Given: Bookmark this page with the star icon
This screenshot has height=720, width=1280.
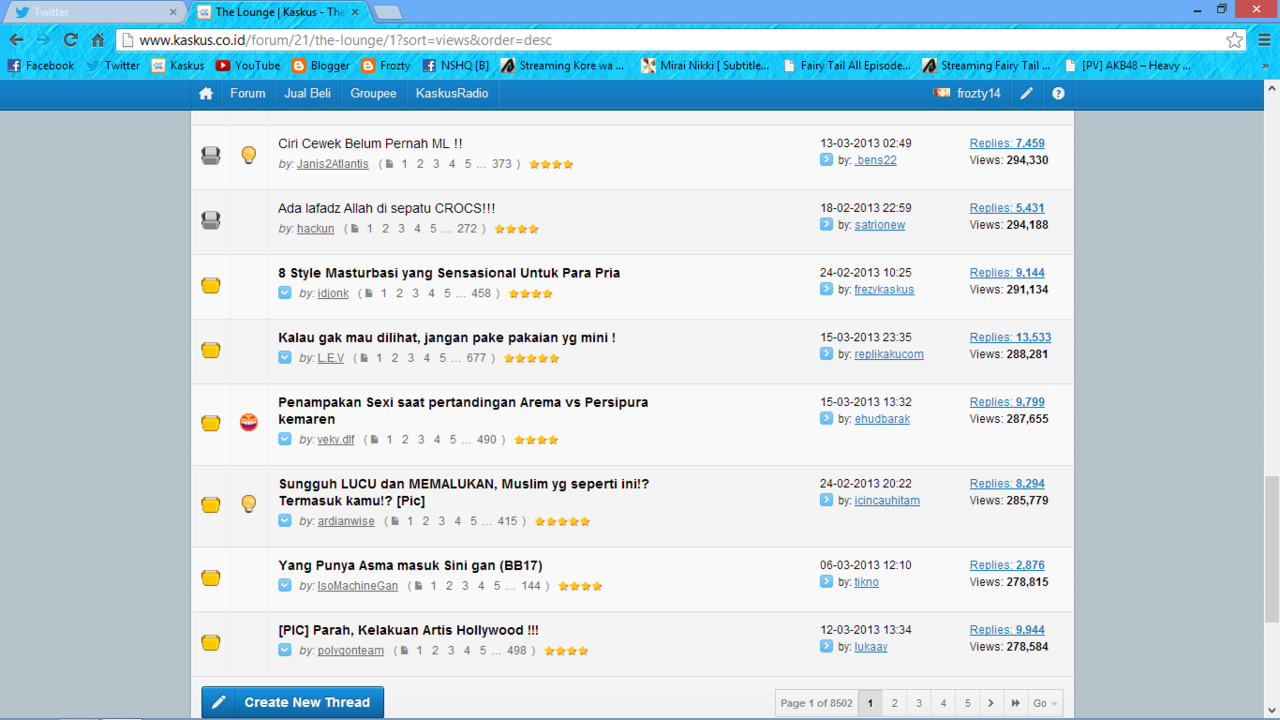Looking at the screenshot, I should [1235, 40].
